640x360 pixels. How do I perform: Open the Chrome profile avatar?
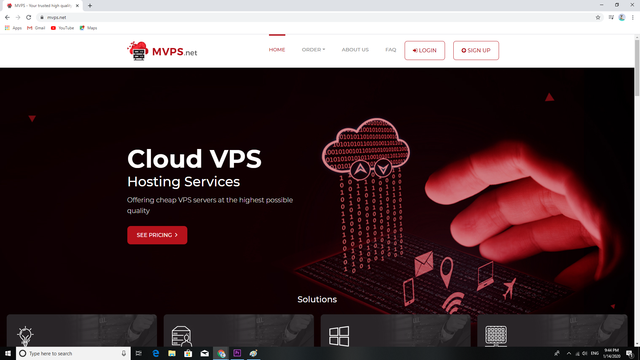coord(622,17)
